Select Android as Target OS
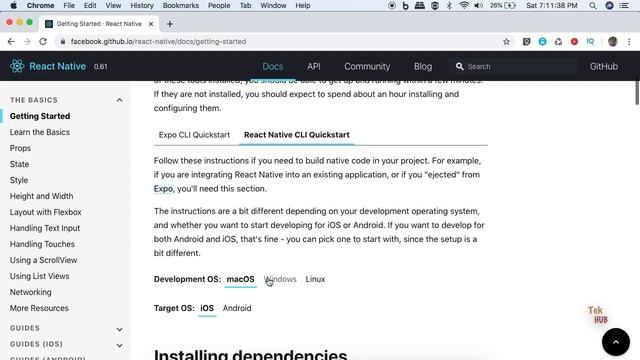This screenshot has width=640, height=360. tap(237, 308)
